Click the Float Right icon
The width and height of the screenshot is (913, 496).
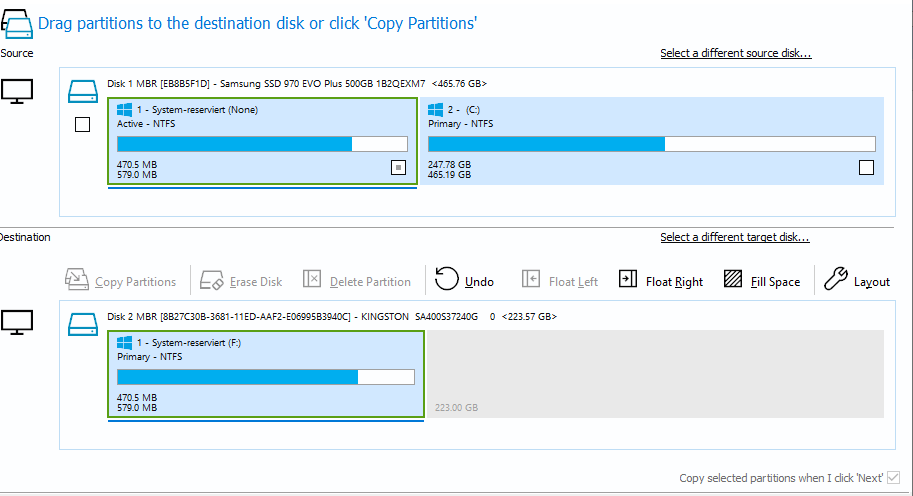[628, 280]
